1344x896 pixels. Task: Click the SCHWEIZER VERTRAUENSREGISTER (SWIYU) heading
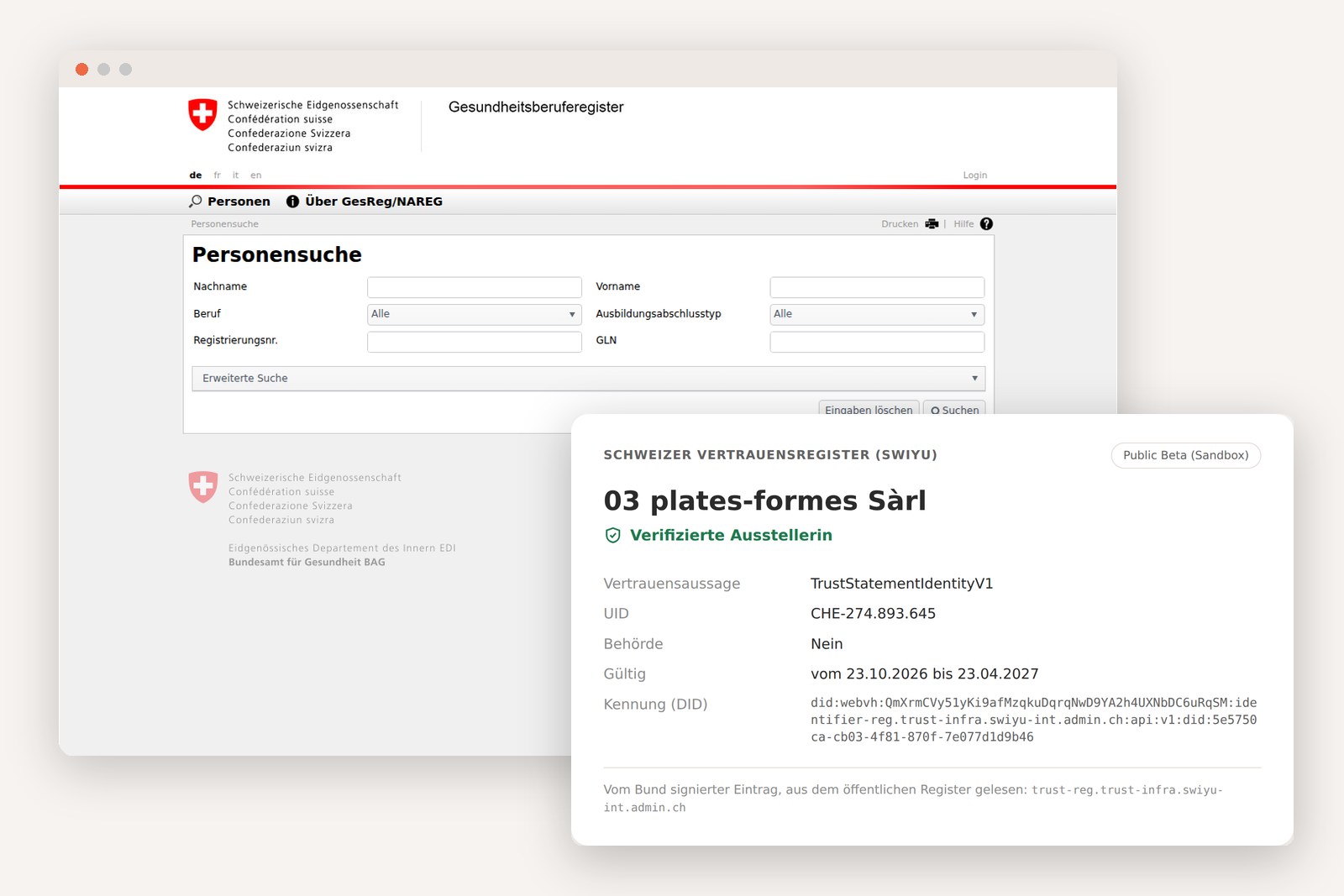coord(770,455)
